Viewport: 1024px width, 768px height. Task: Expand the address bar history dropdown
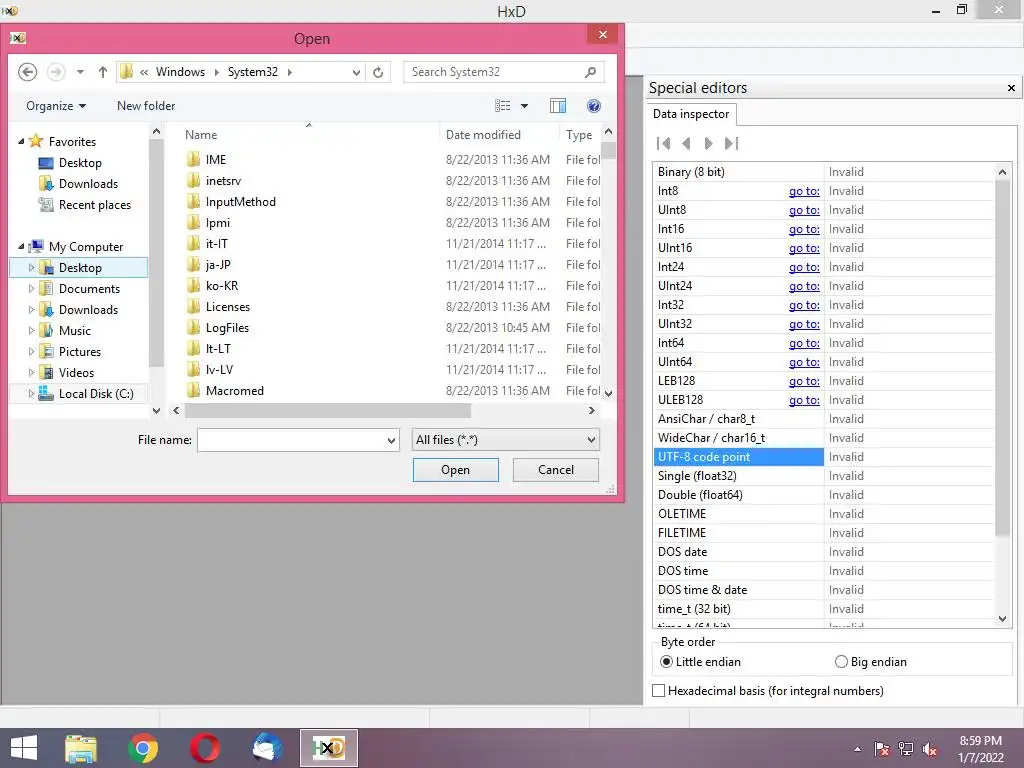356,72
